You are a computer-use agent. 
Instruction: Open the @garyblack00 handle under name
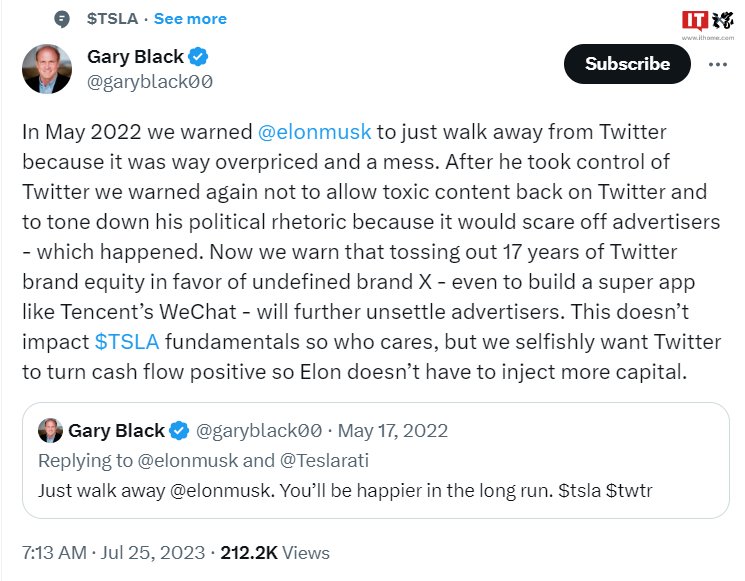[150, 82]
